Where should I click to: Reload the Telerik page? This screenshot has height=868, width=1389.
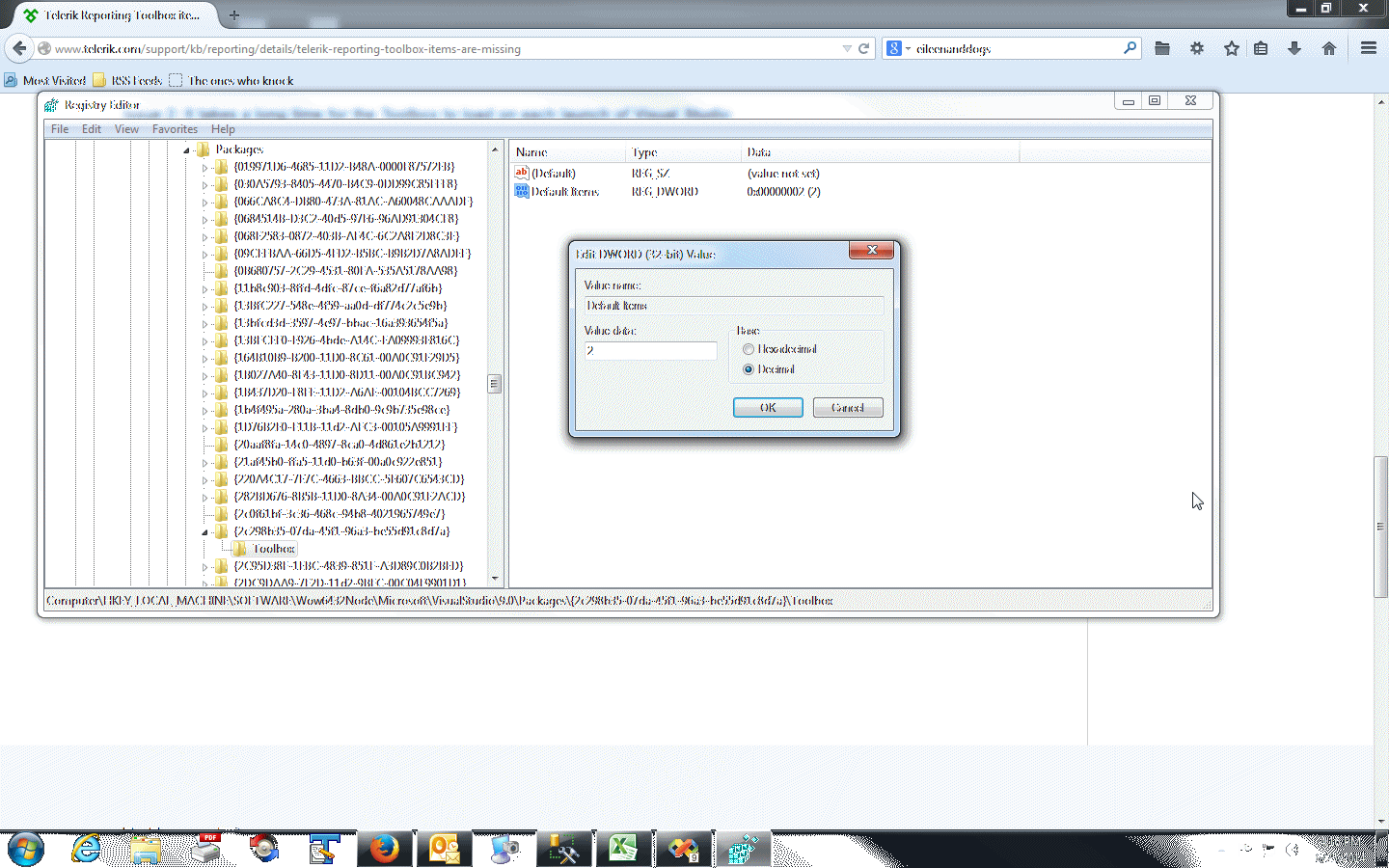[864, 48]
